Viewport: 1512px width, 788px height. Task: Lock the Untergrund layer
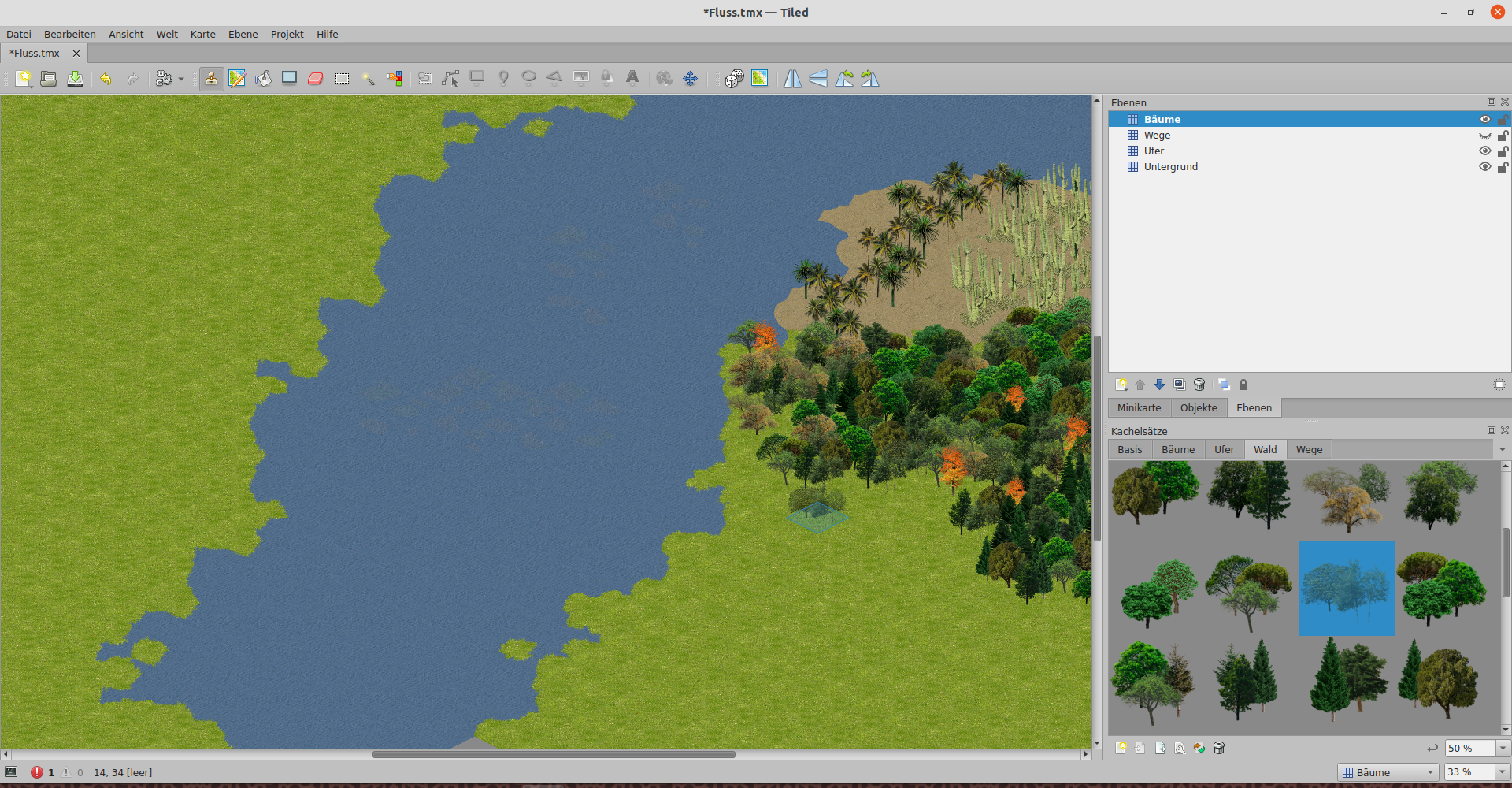tap(1503, 167)
